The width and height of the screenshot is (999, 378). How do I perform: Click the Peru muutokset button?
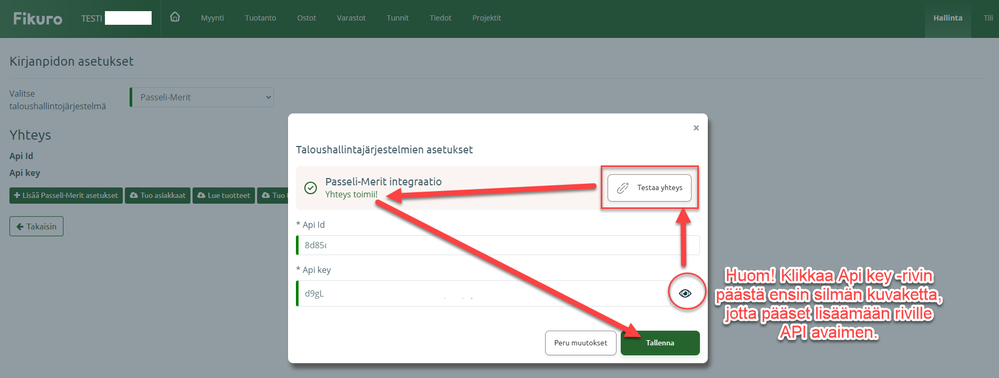pos(581,343)
